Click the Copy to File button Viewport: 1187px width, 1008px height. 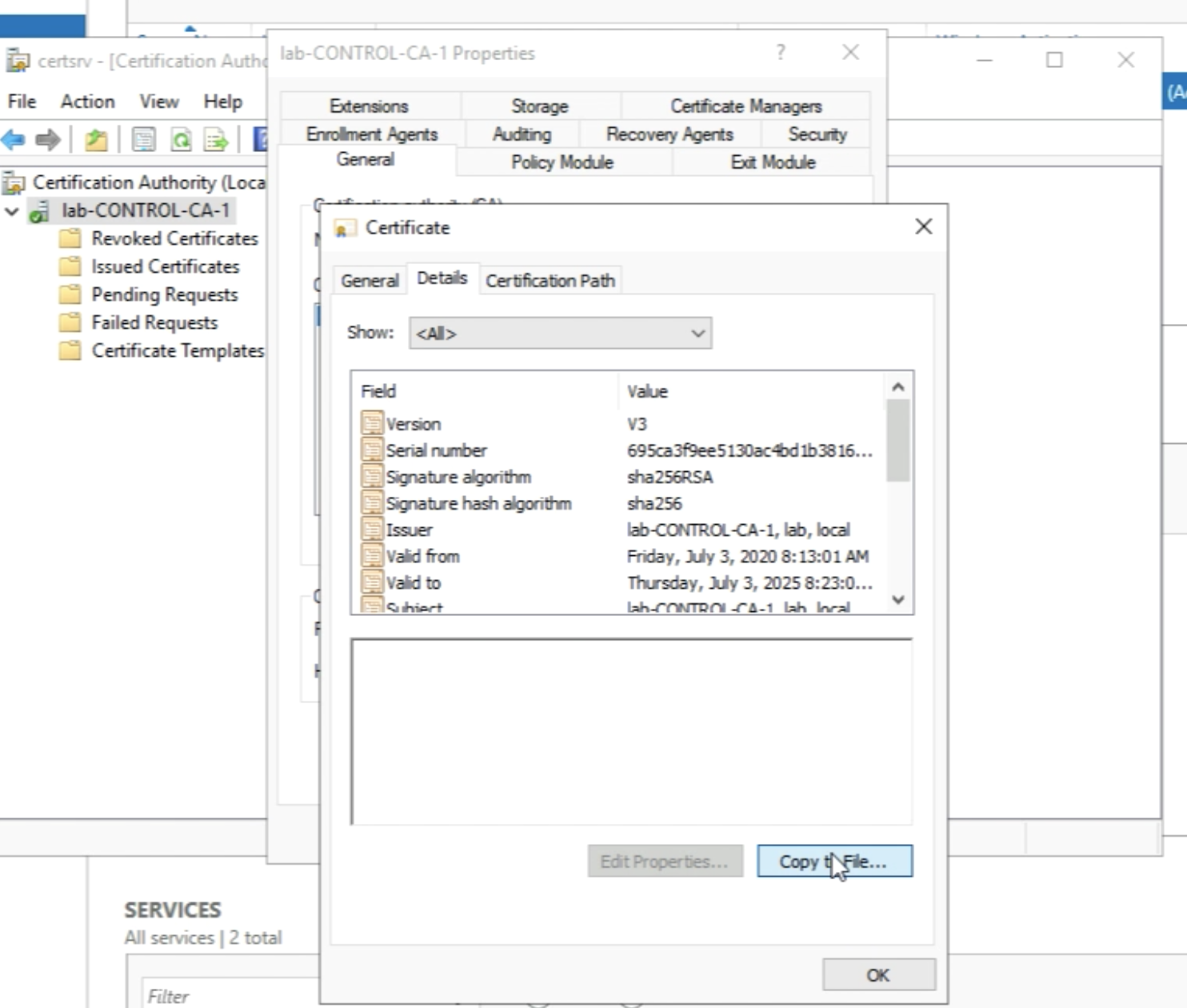833,862
